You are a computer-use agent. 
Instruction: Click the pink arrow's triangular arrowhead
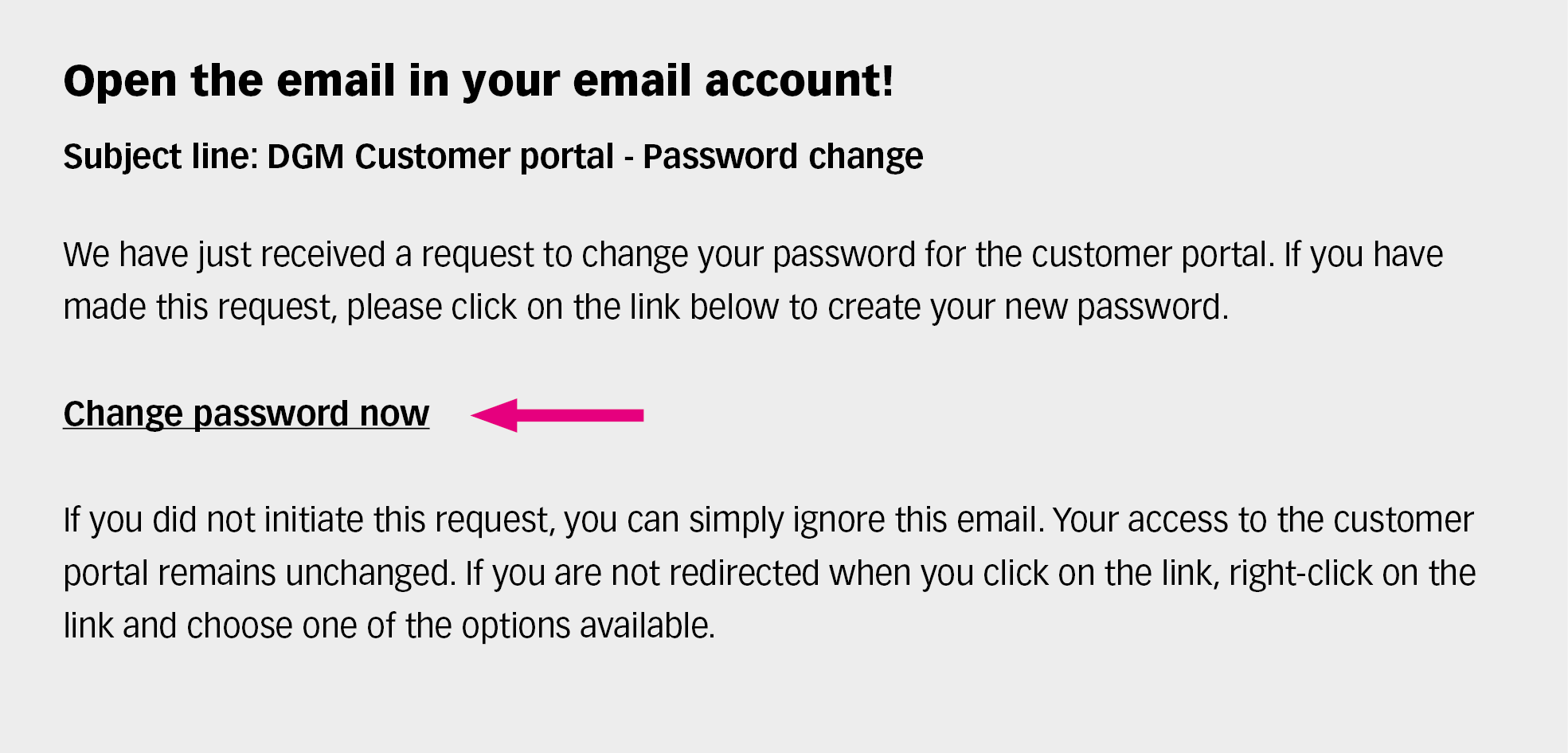click(495, 415)
